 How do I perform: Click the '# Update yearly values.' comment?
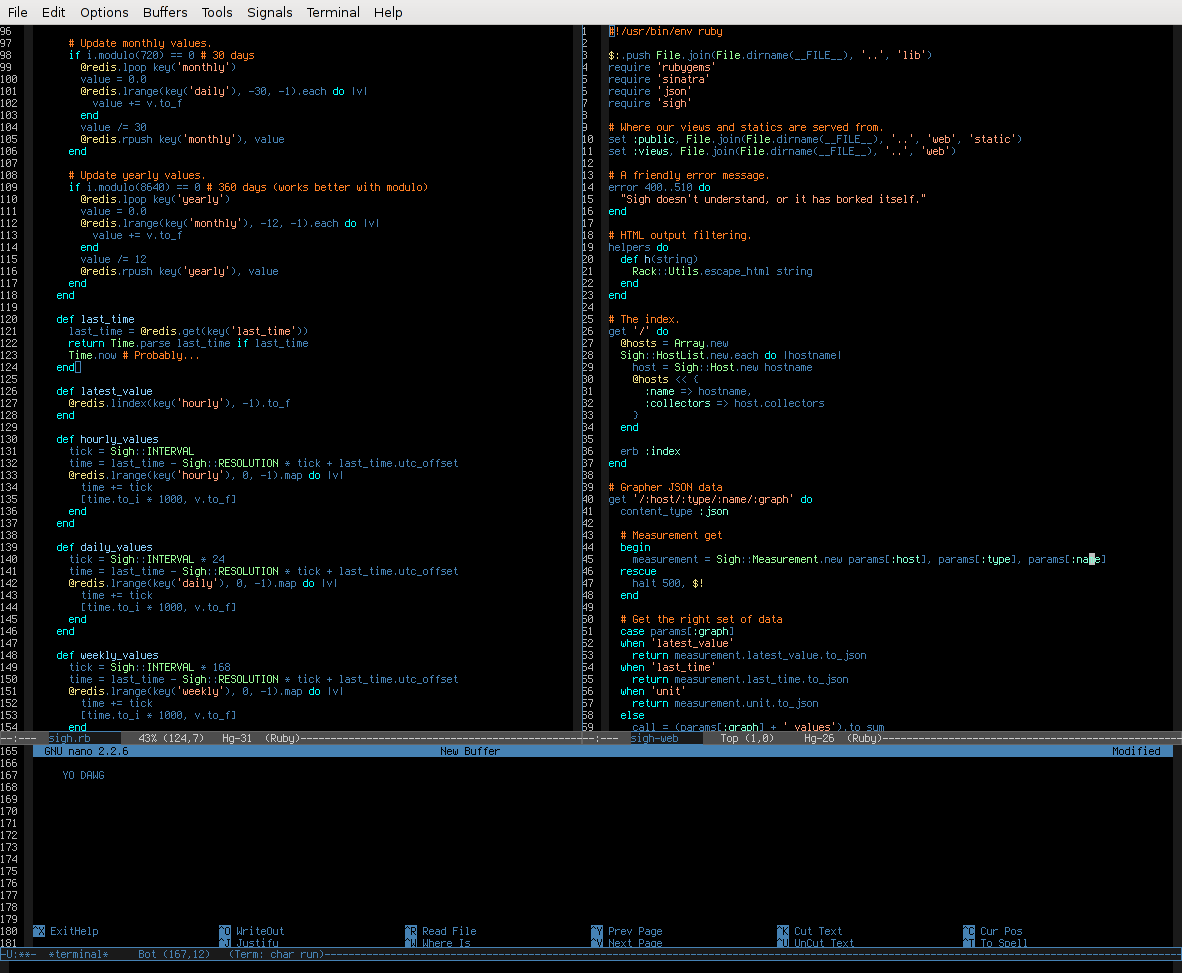click(x=136, y=175)
